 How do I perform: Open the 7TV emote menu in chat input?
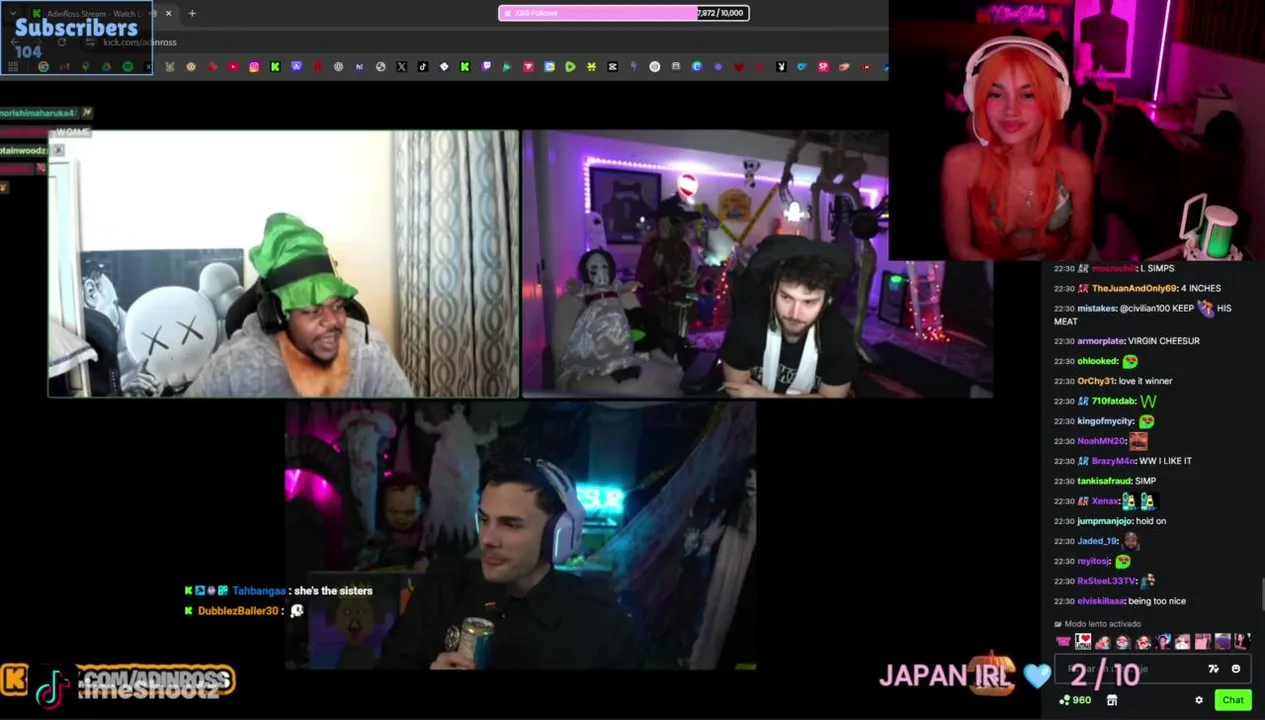tap(1214, 669)
